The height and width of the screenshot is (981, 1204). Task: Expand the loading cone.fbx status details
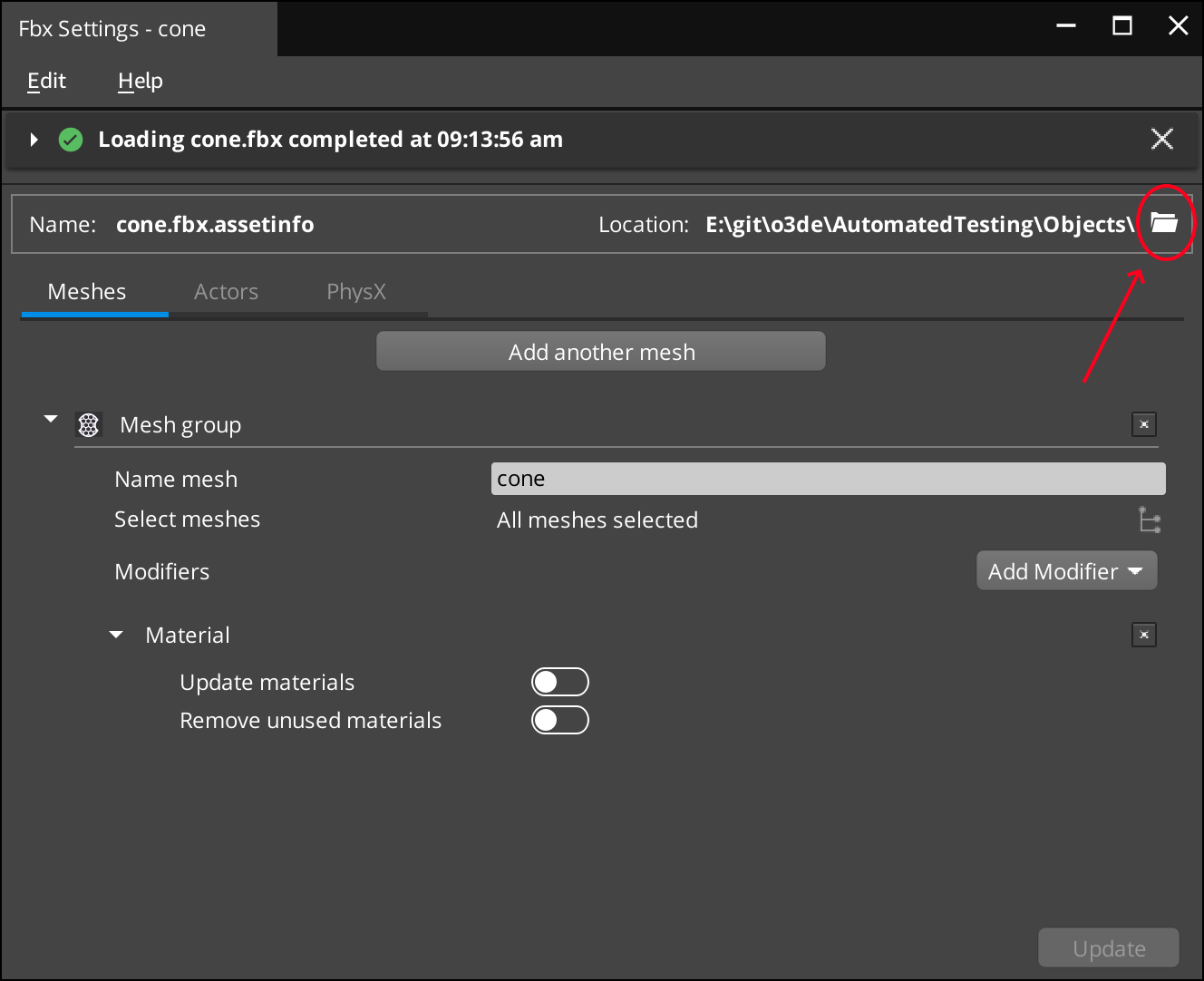click(x=34, y=140)
